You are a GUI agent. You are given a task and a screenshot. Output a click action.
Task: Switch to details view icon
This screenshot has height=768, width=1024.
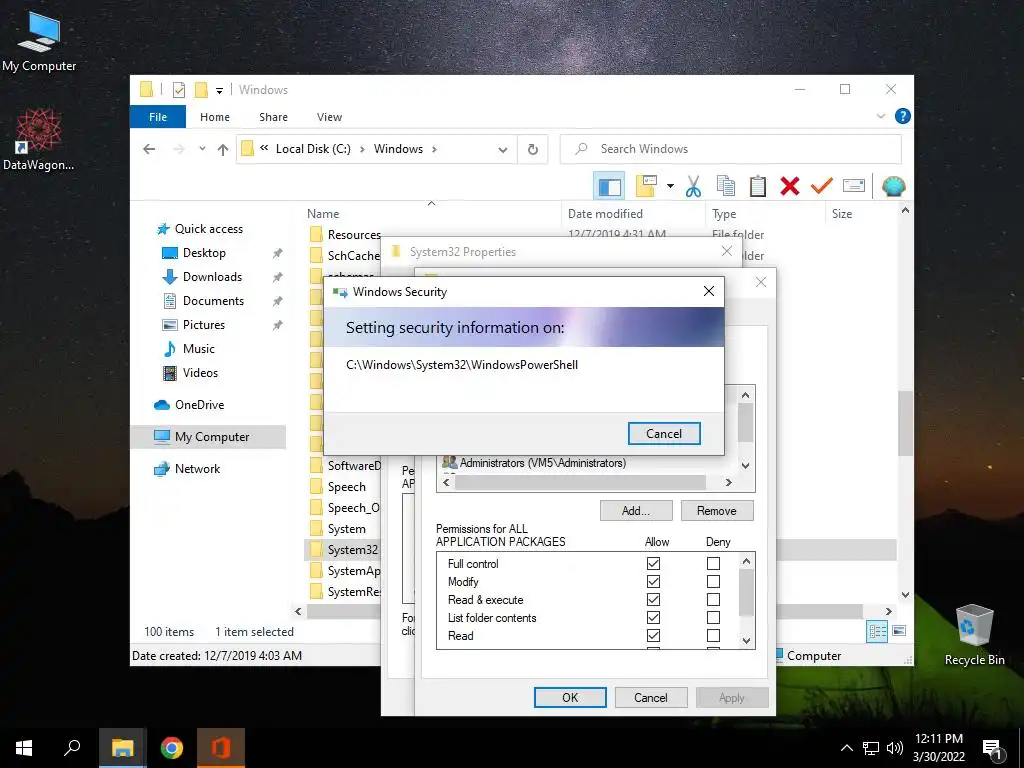877,631
